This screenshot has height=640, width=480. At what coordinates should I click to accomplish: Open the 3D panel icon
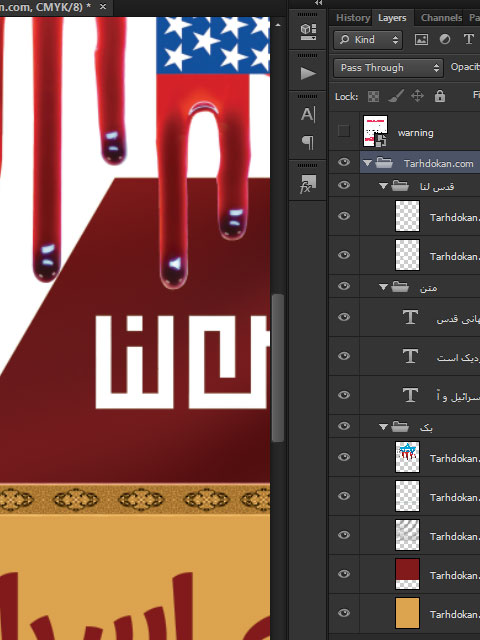point(308,32)
